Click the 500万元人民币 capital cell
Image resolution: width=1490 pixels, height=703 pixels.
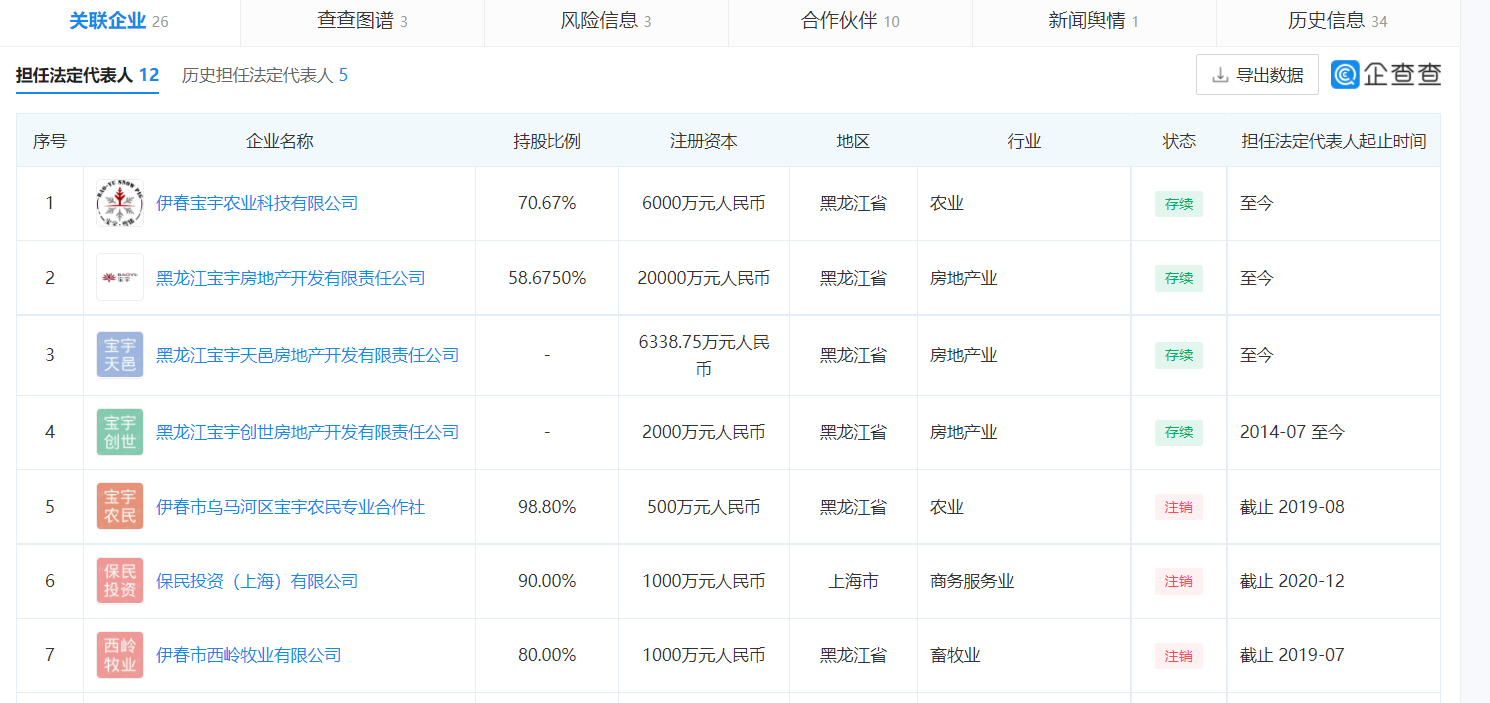pos(704,507)
